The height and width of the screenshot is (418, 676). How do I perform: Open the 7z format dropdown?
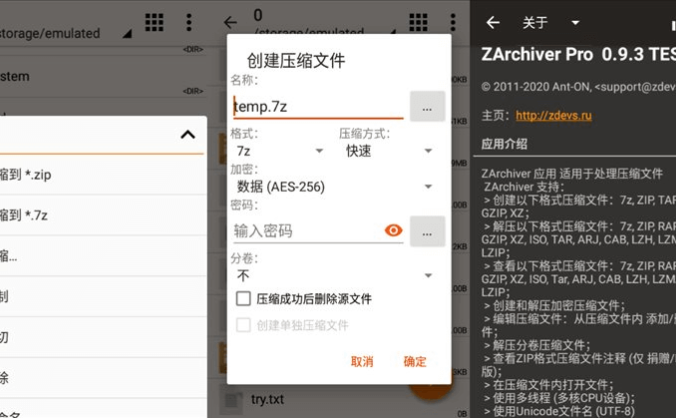click(280, 151)
